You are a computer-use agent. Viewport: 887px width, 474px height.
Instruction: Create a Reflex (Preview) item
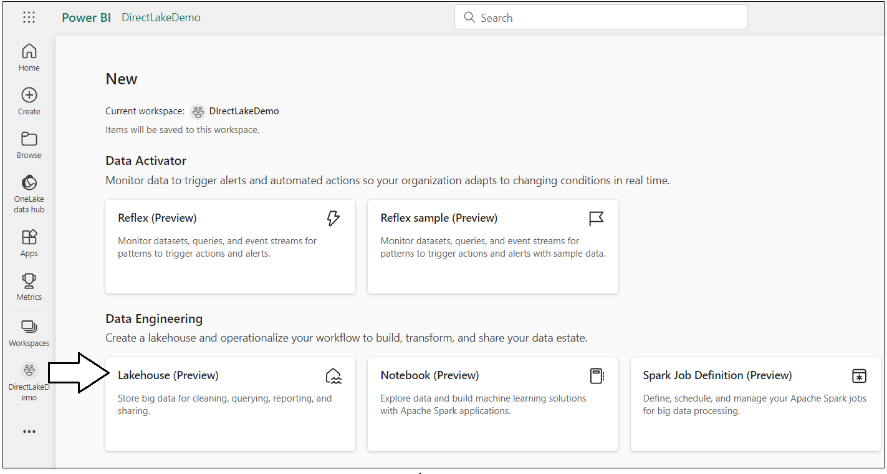click(230, 247)
